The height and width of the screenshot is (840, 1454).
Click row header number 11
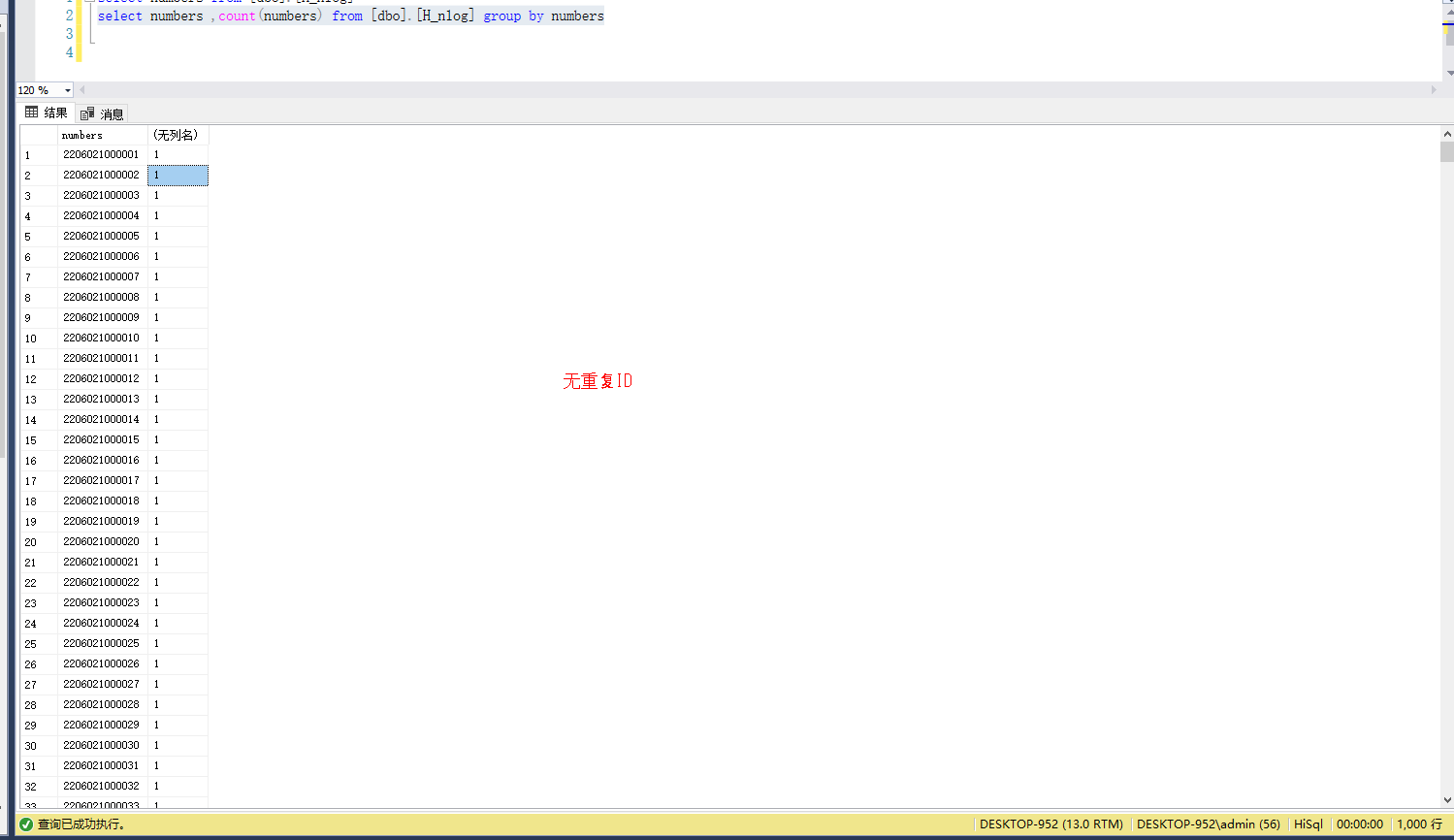pos(39,359)
